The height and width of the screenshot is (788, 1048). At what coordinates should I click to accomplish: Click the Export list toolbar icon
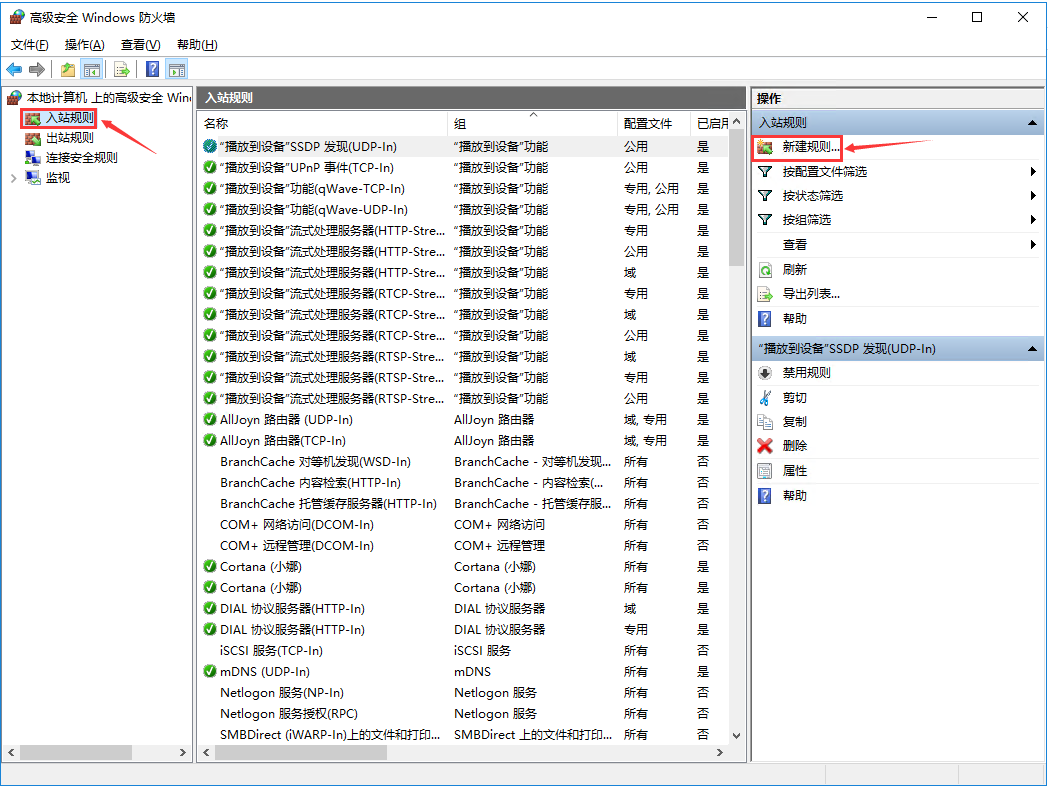point(122,69)
